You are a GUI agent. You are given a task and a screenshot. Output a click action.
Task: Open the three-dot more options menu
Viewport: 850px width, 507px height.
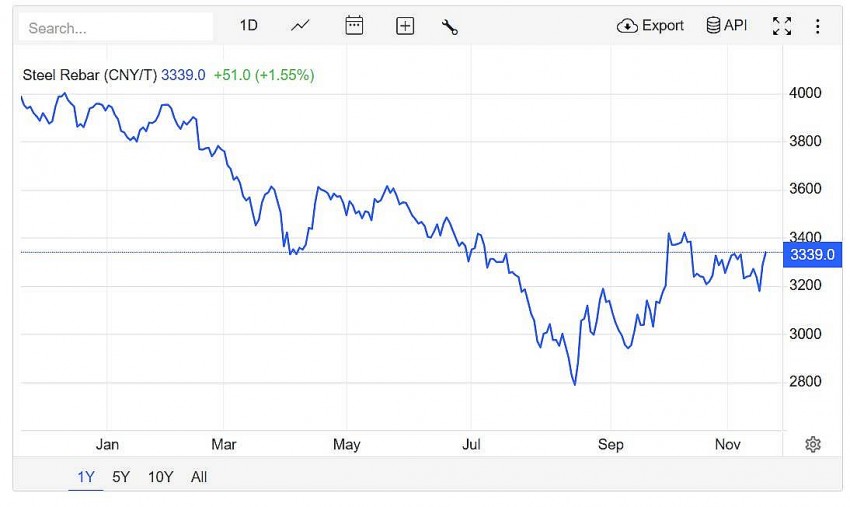pyautogui.click(x=817, y=26)
